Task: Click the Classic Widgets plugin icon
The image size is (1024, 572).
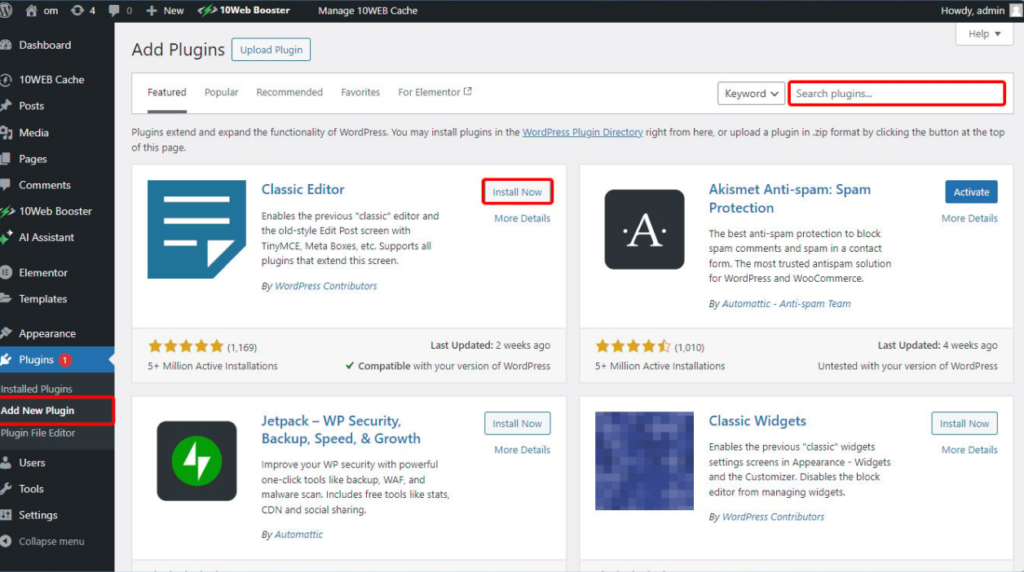Action: [645, 461]
